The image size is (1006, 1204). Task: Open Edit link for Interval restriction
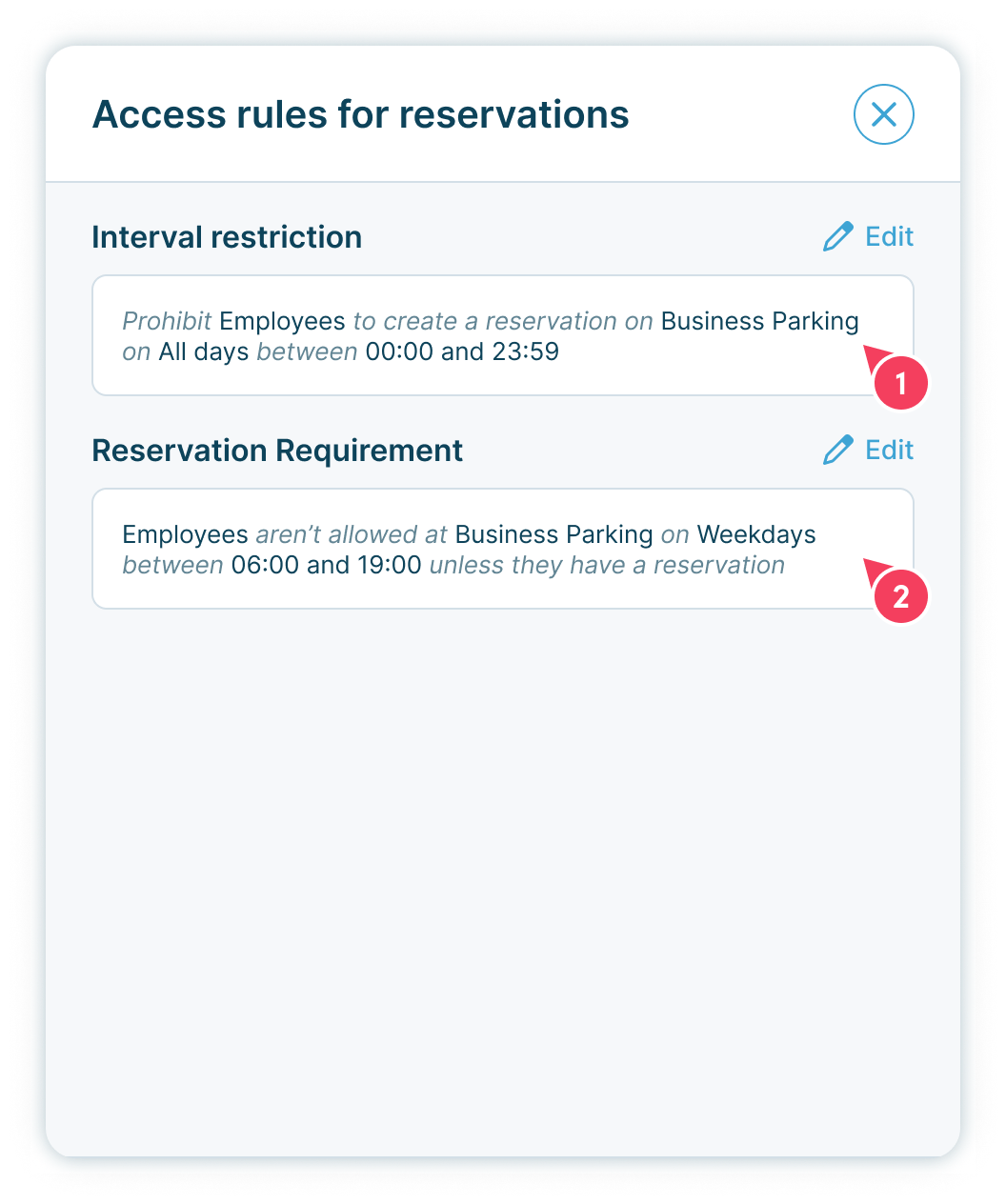tap(889, 237)
